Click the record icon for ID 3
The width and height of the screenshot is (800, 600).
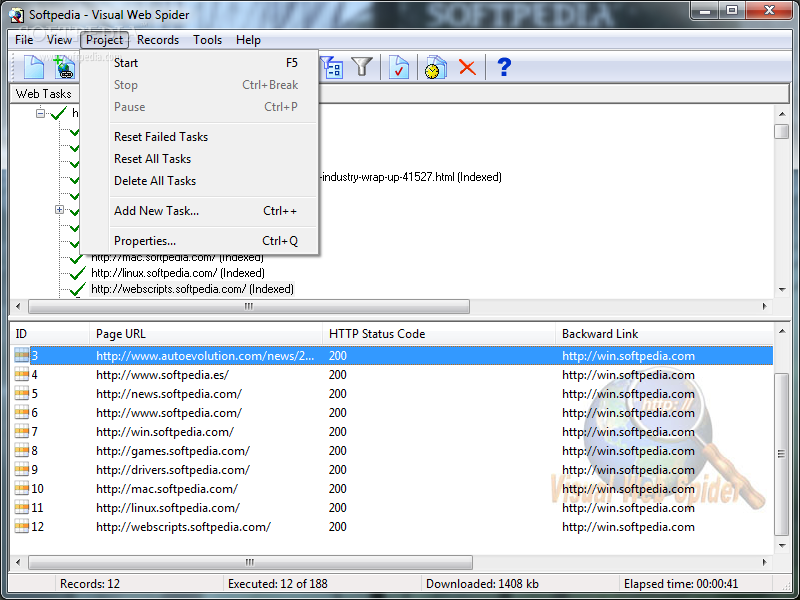(21, 355)
